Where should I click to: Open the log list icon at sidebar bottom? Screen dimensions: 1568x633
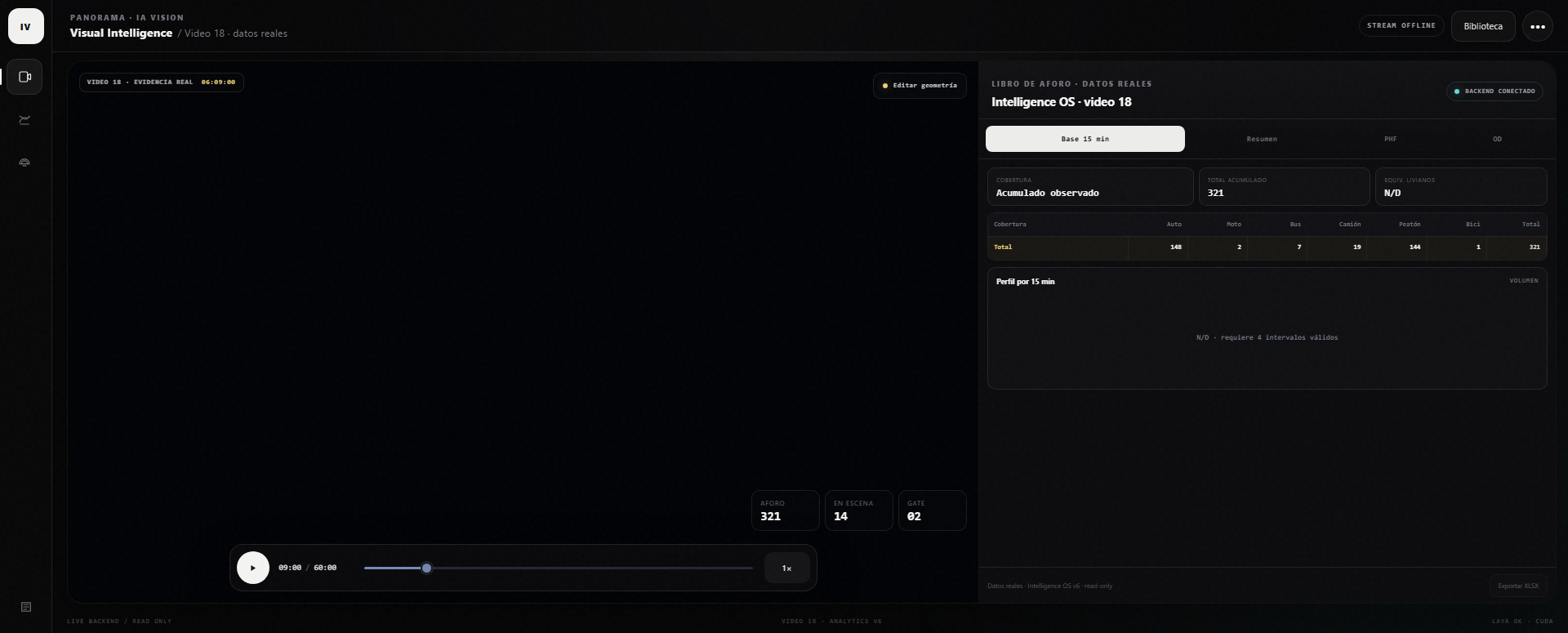tap(25, 607)
